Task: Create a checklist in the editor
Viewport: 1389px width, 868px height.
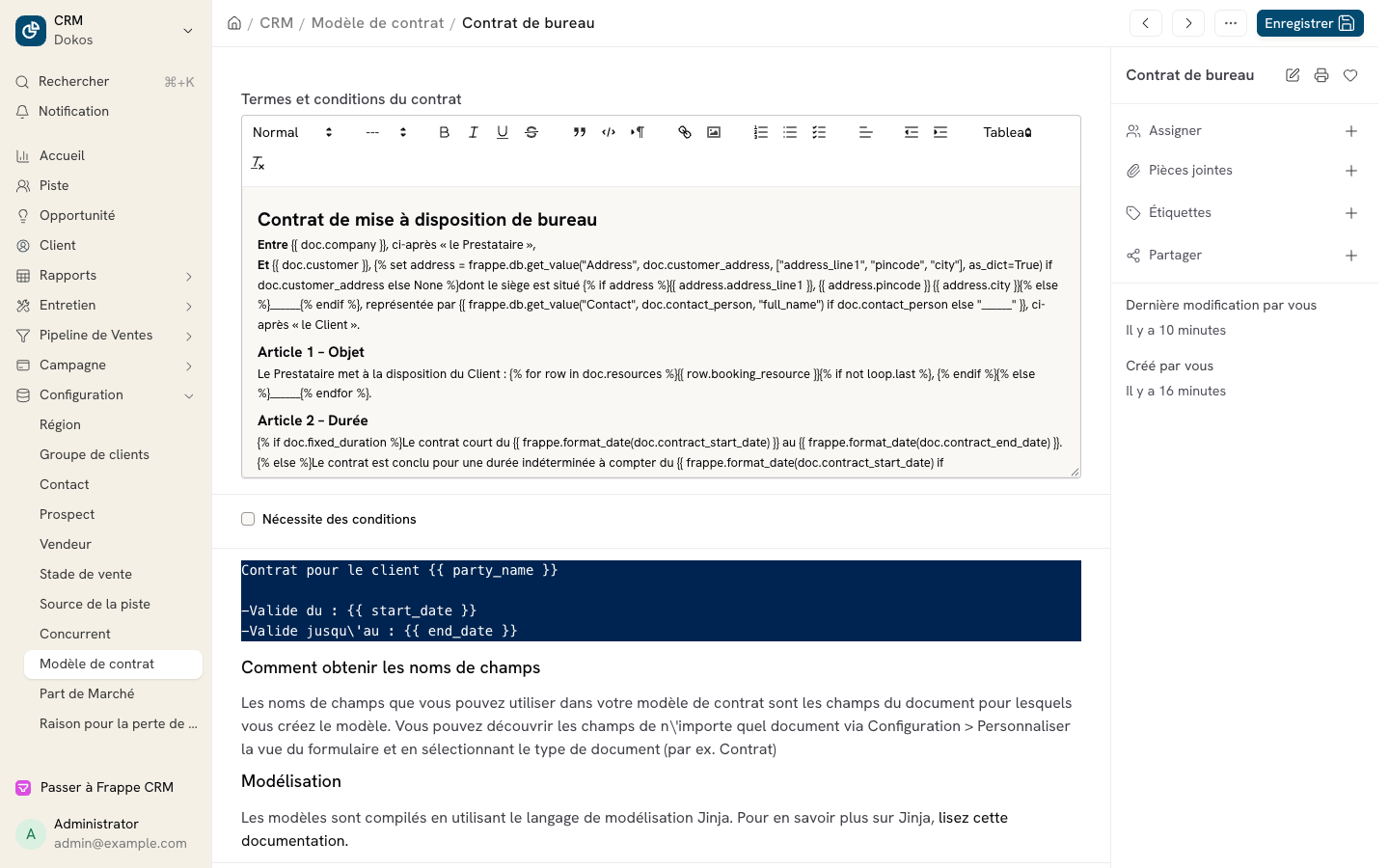Action: coord(819,132)
